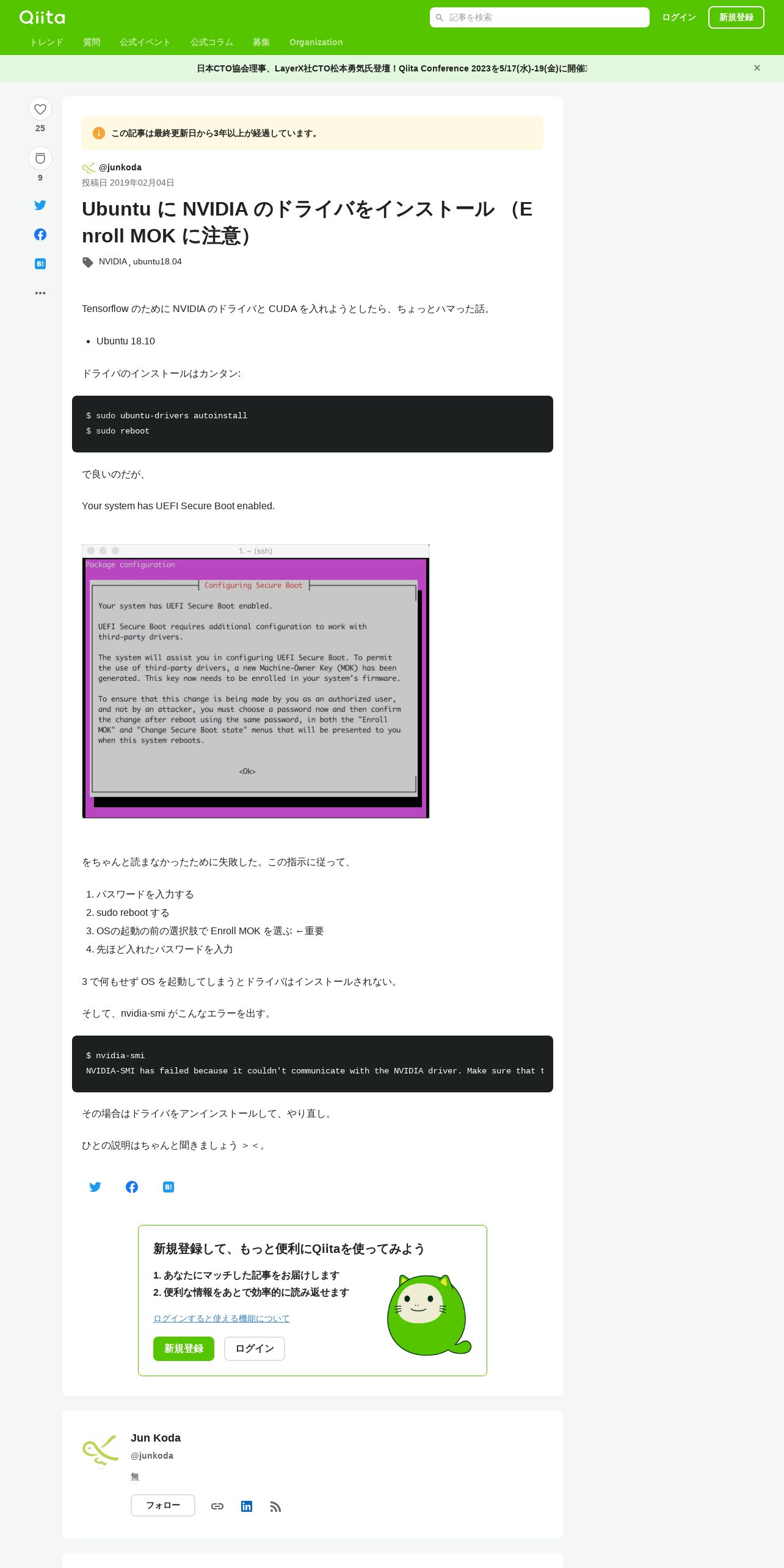Screen dimensions: 784x1568
Task: Open Jun Koda's LinkedIn profile icon
Action: [247, 1506]
